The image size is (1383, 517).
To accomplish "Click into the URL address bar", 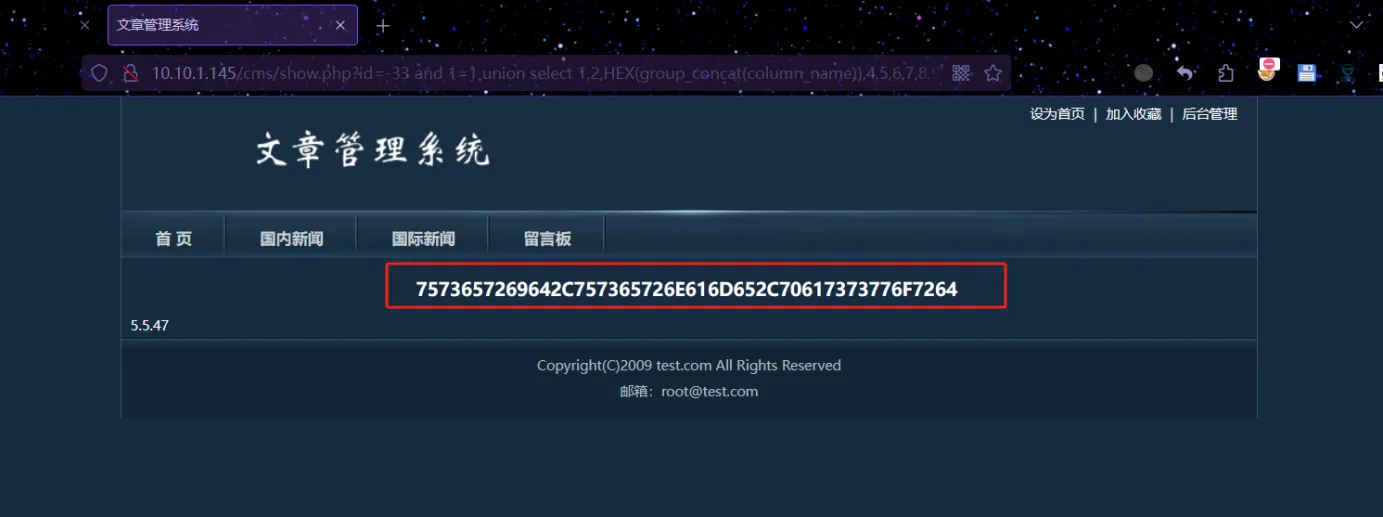I will (545, 73).
